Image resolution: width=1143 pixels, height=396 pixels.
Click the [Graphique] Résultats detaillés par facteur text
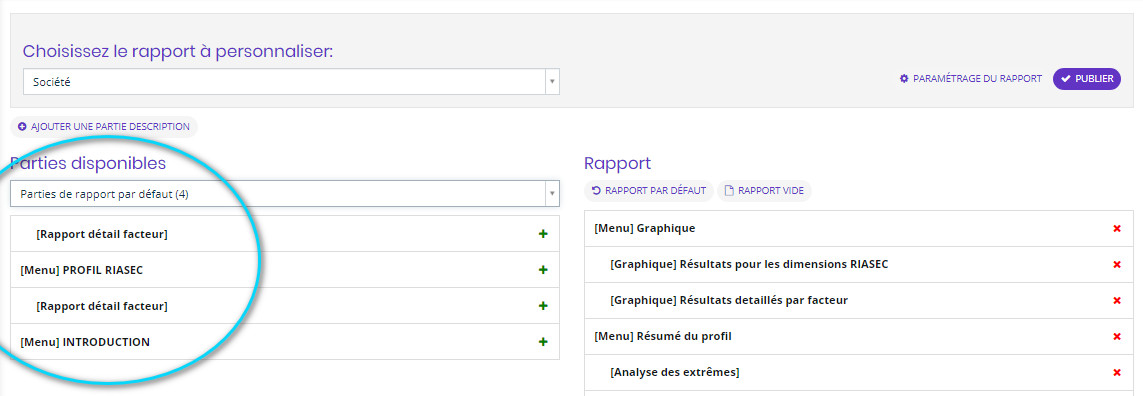pyautogui.click(x=728, y=300)
